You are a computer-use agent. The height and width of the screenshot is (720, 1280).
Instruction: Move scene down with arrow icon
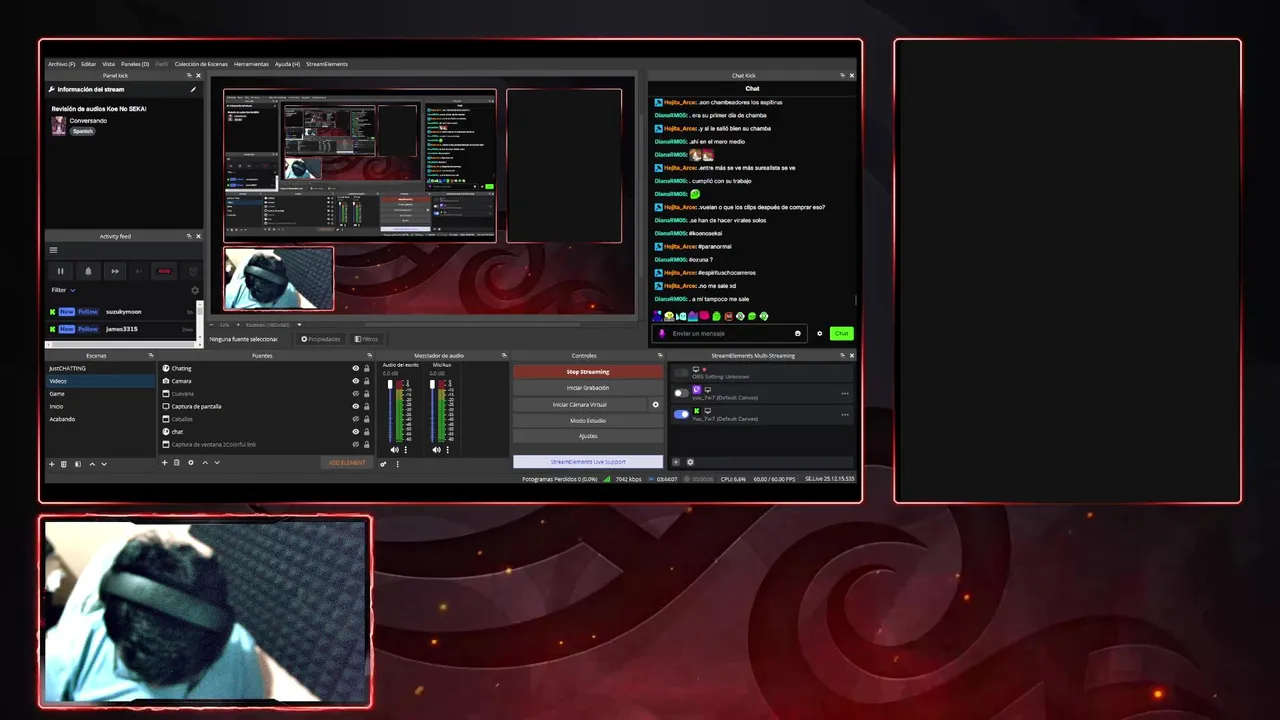tap(104, 464)
